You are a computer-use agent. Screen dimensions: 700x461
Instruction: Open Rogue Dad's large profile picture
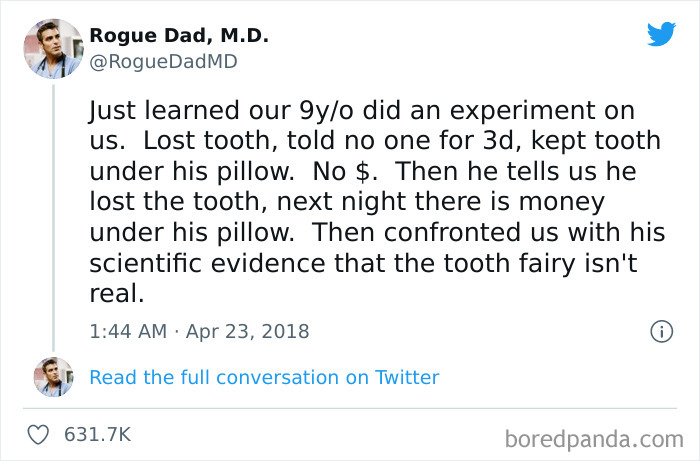pyautogui.click(x=53, y=48)
